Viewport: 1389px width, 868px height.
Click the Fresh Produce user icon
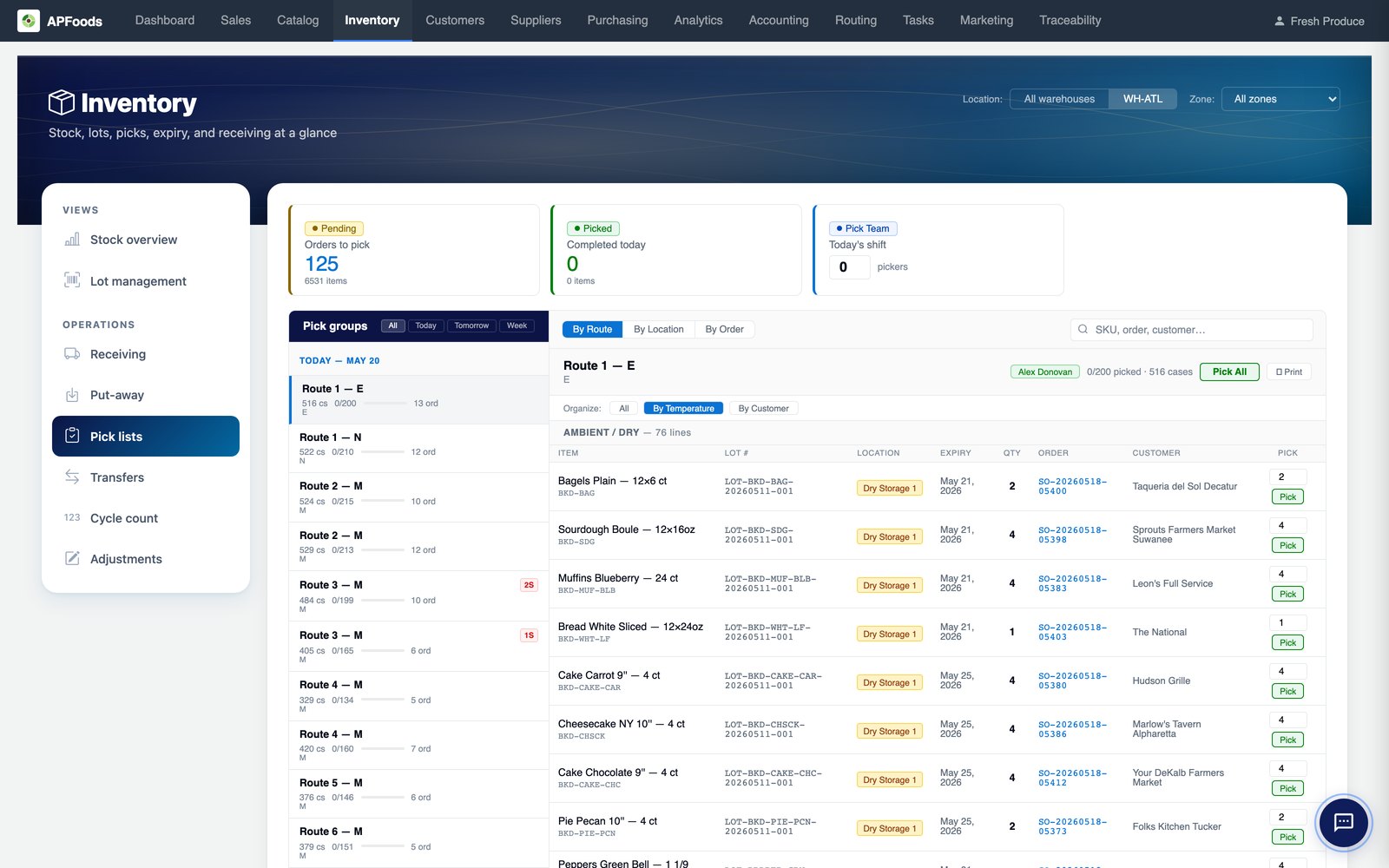pyautogui.click(x=1279, y=21)
